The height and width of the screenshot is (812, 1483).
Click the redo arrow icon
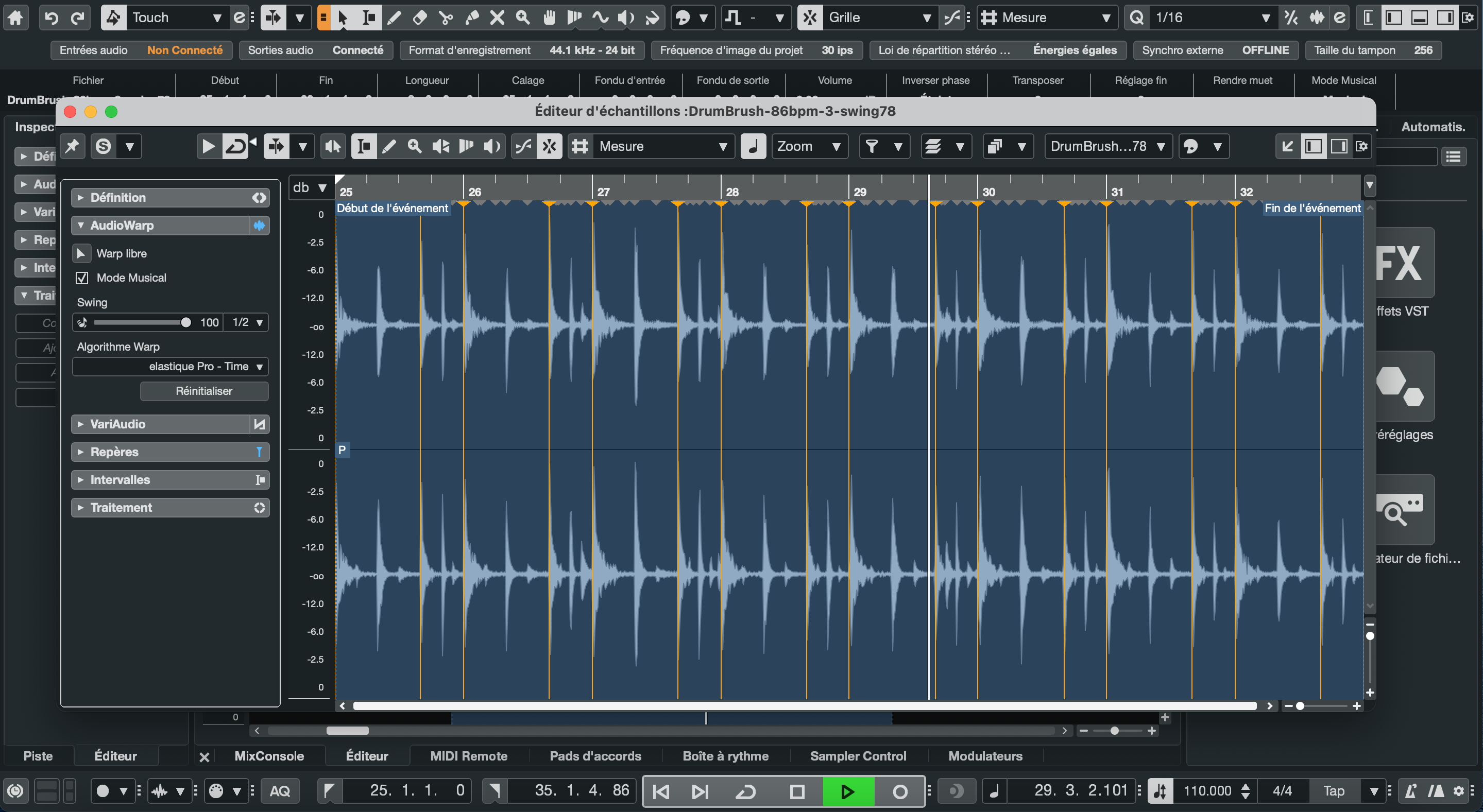coord(77,18)
